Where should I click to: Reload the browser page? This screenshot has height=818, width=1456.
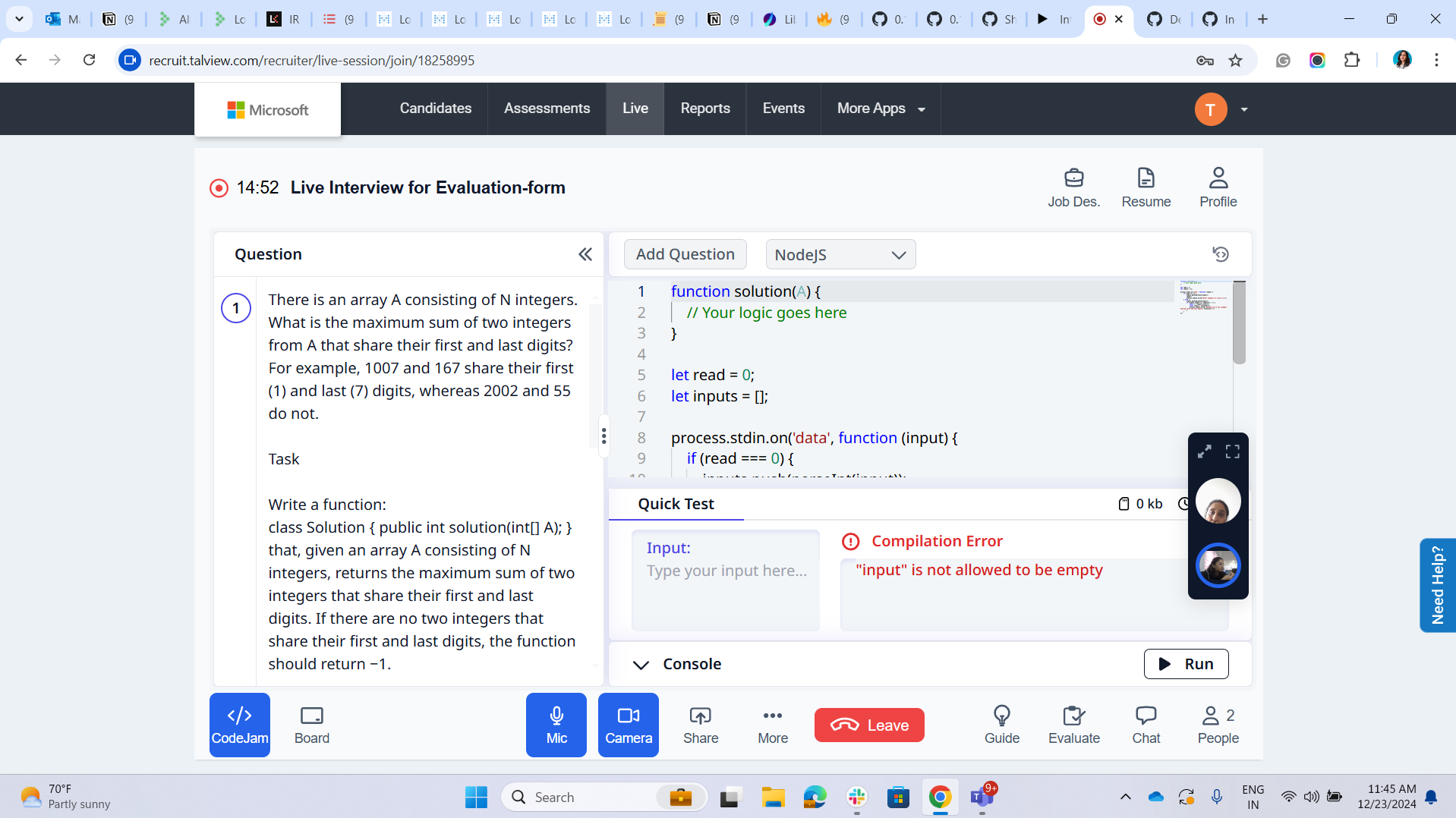point(89,60)
